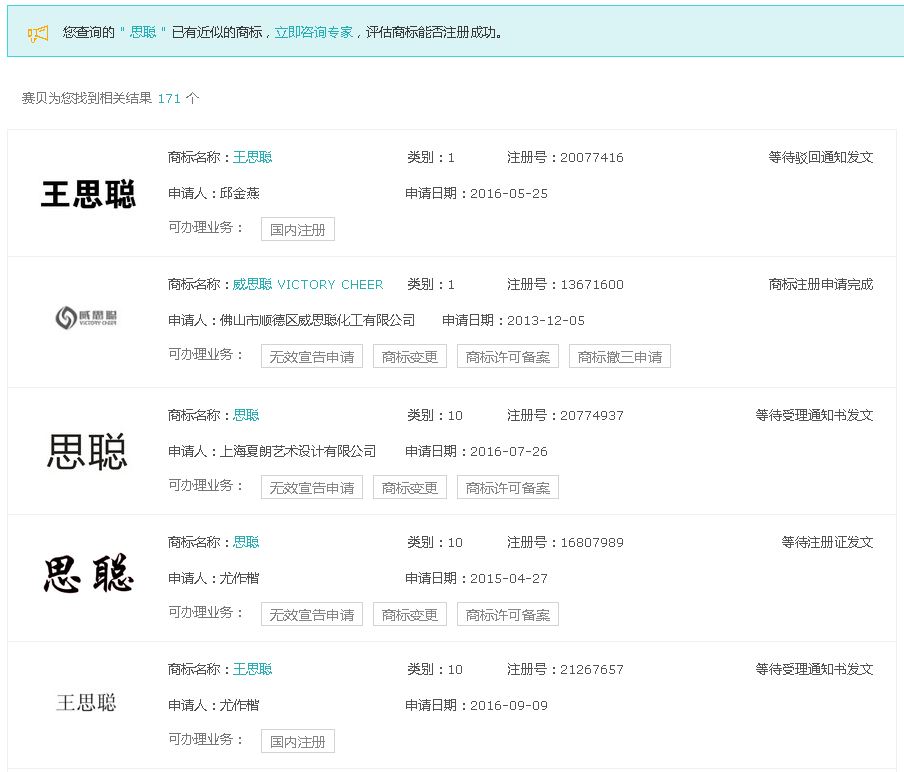Click status text 等待注册证发文
The width and height of the screenshot is (904, 772).
click(x=827, y=542)
